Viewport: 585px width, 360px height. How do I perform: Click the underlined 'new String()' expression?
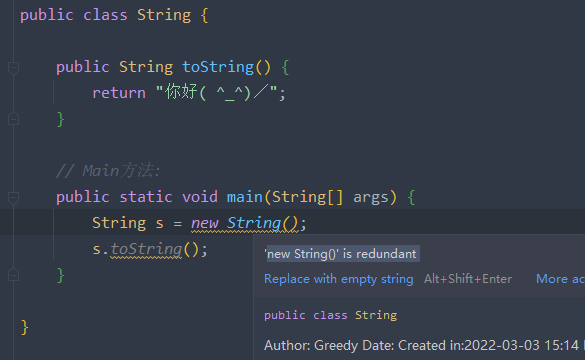(244, 223)
